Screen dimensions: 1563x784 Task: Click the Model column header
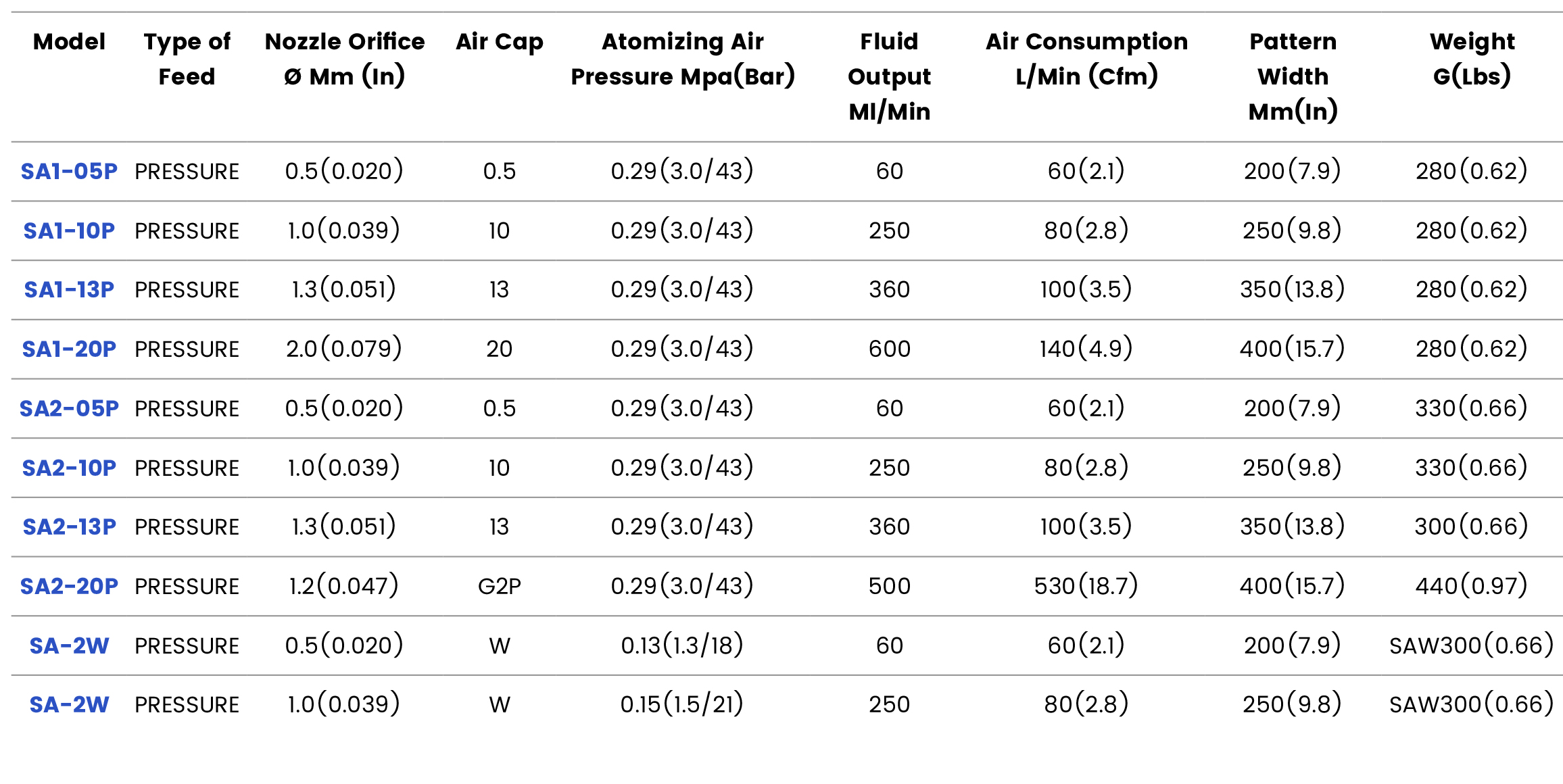(69, 42)
